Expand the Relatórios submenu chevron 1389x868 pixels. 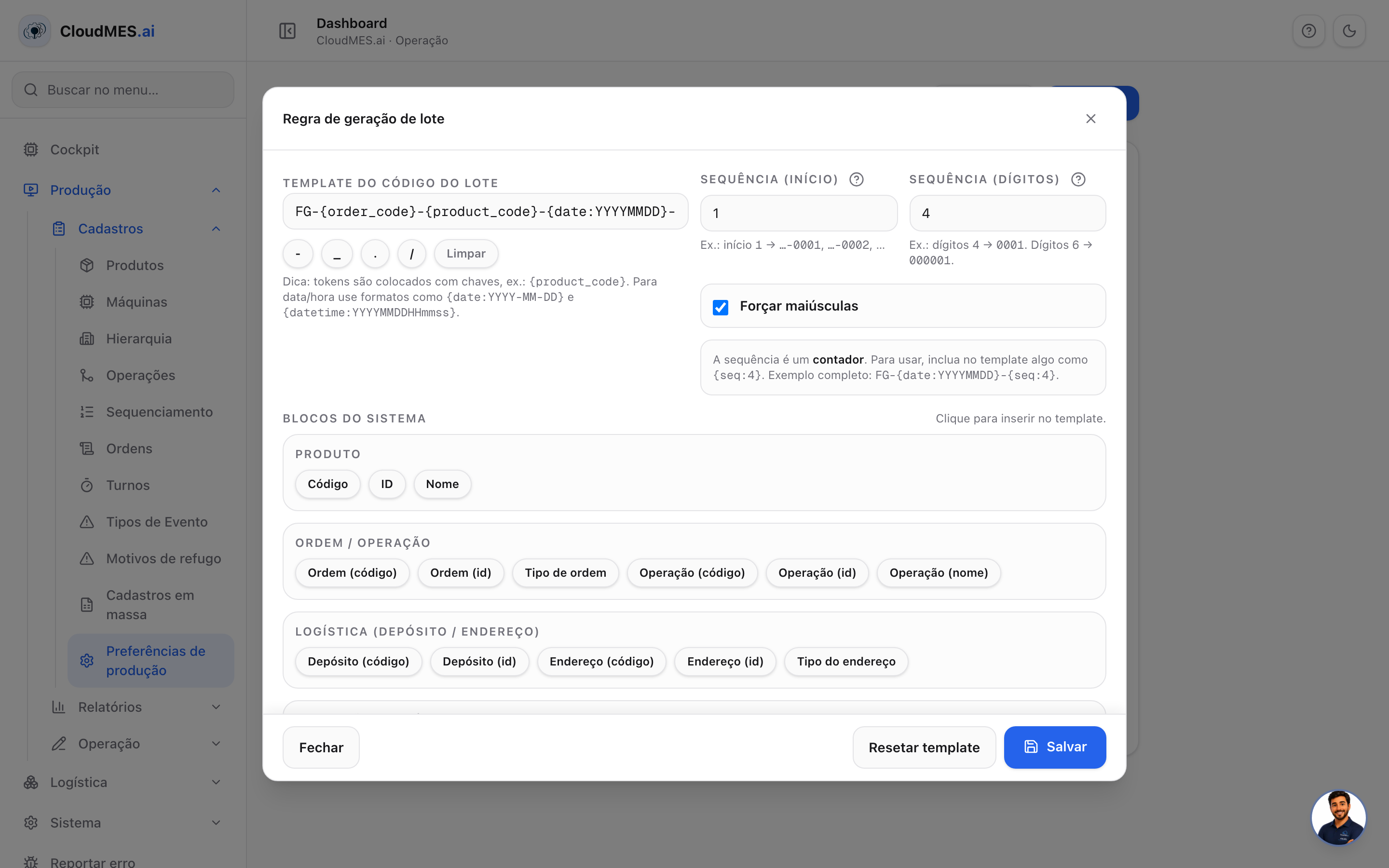[x=216, y=707]
